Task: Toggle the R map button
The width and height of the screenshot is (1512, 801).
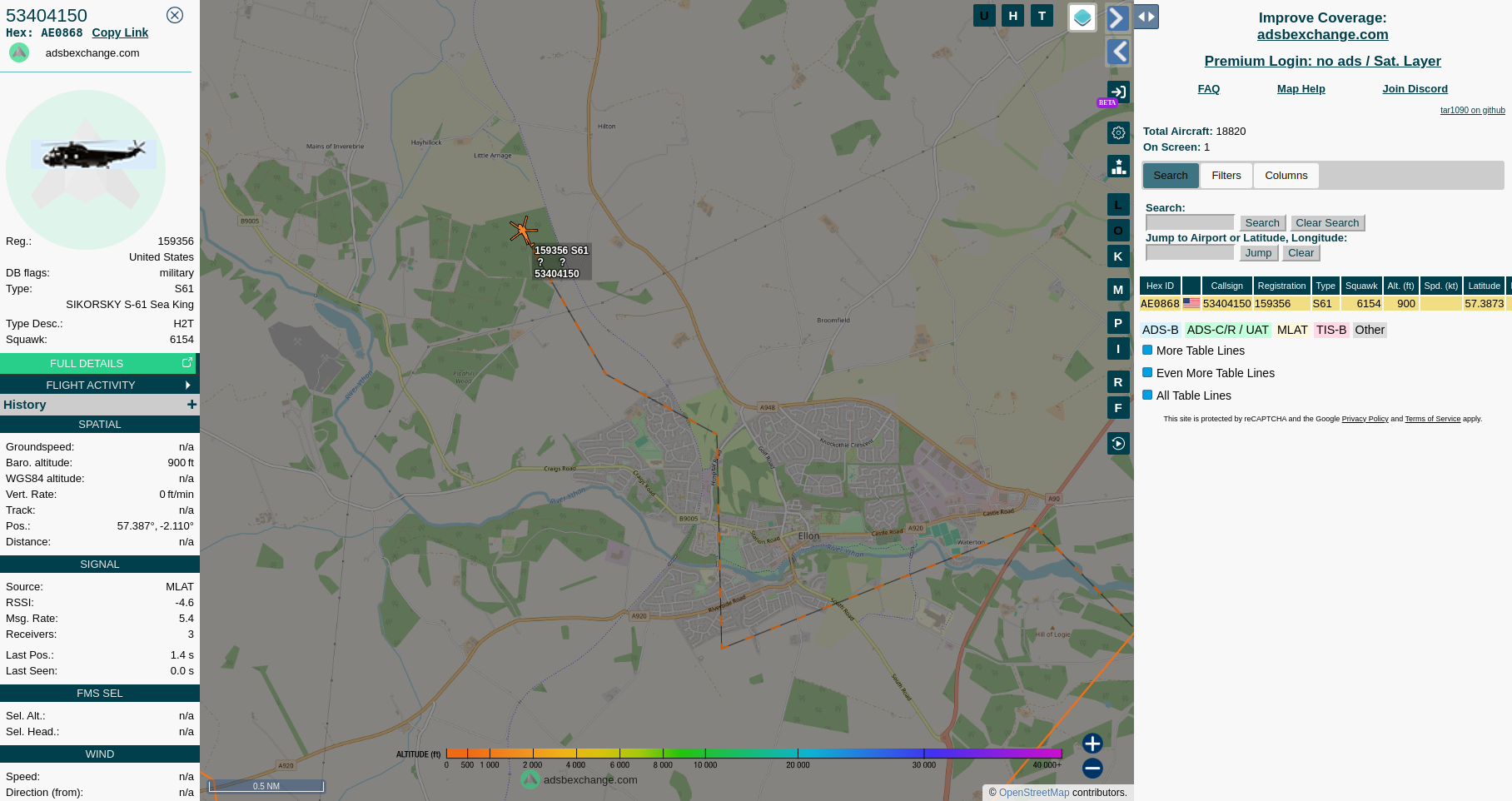Action: (1118, 382)
